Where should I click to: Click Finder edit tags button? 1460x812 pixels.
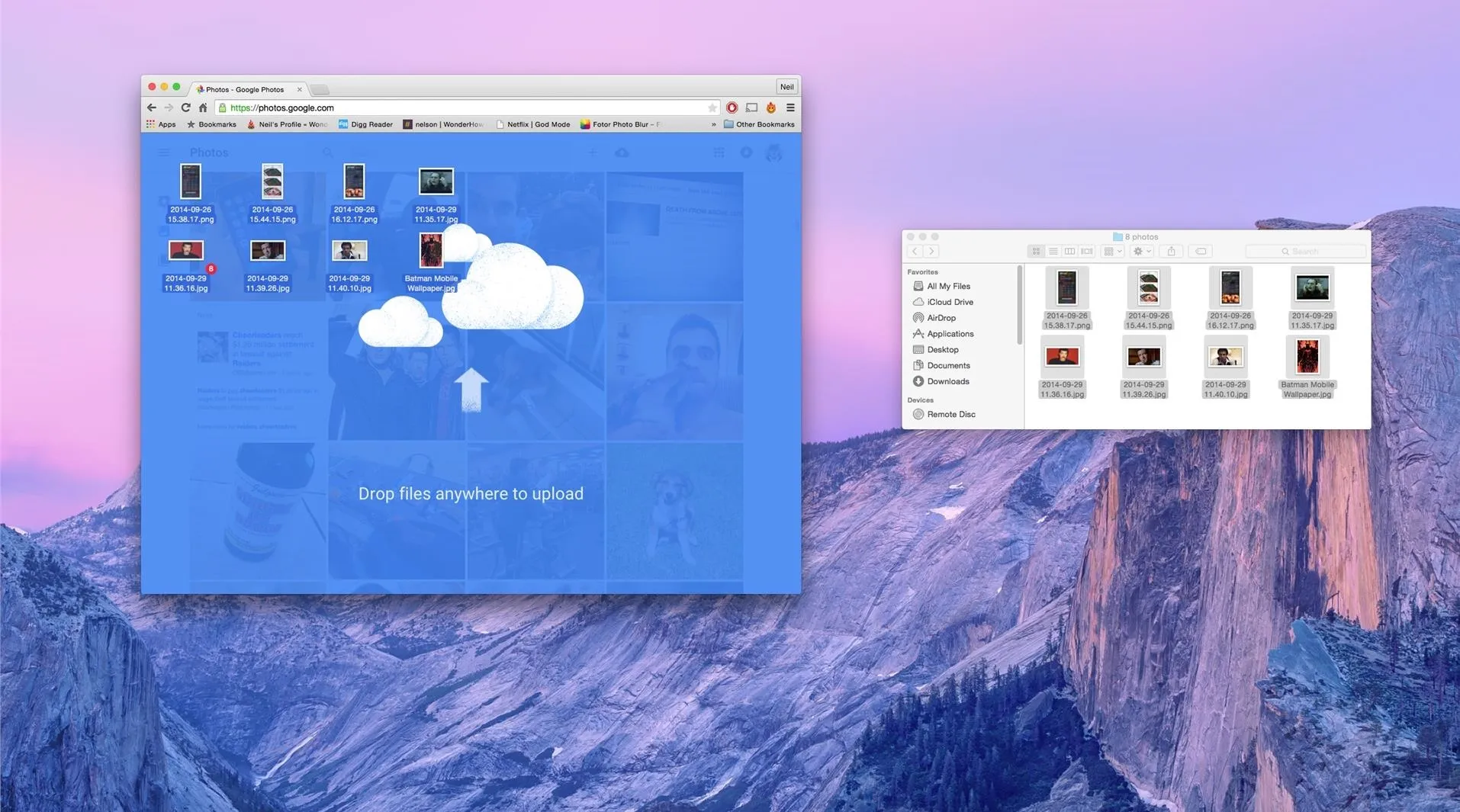[1201, 251]
